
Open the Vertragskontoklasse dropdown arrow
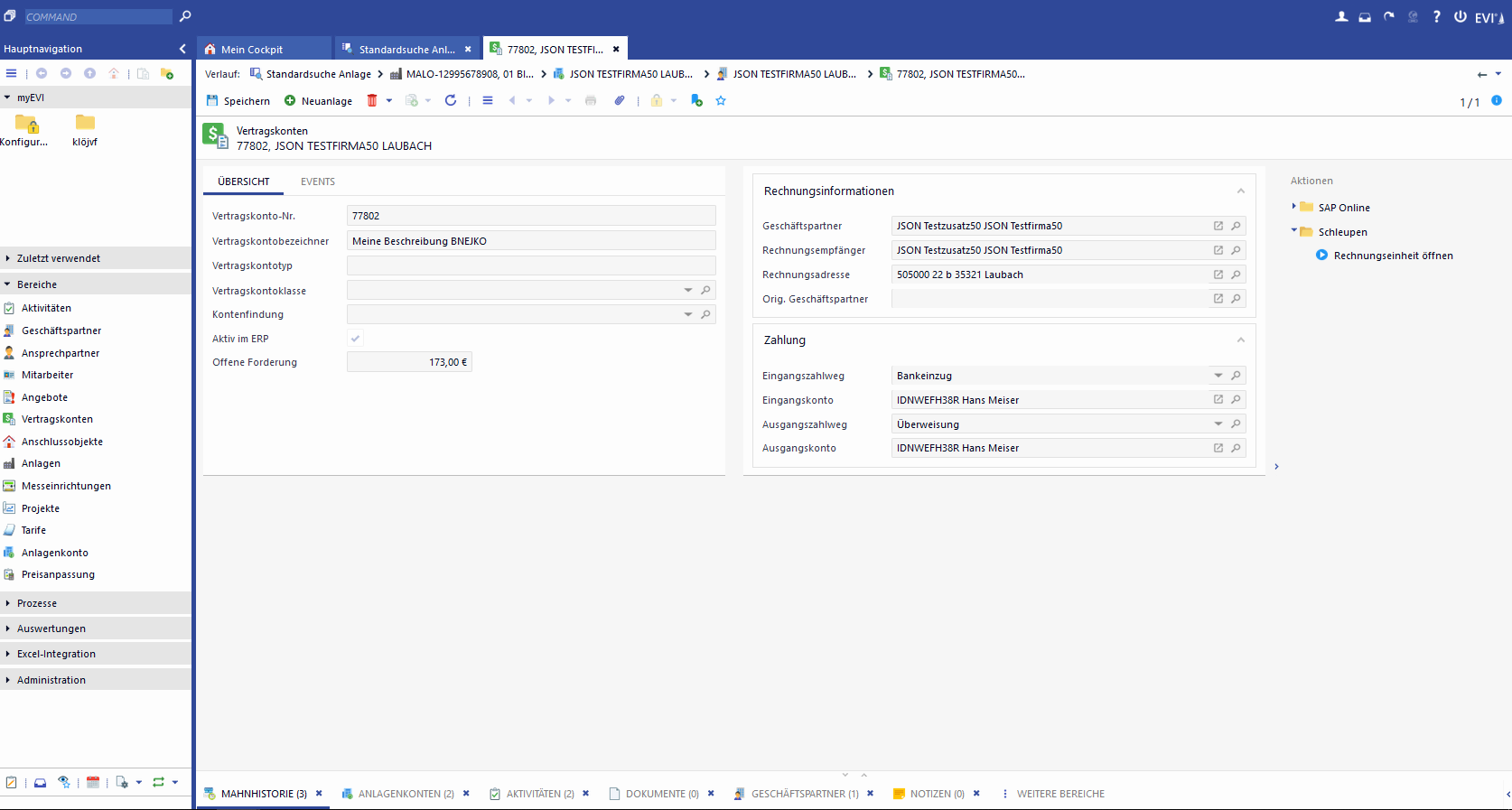[688, 291]
